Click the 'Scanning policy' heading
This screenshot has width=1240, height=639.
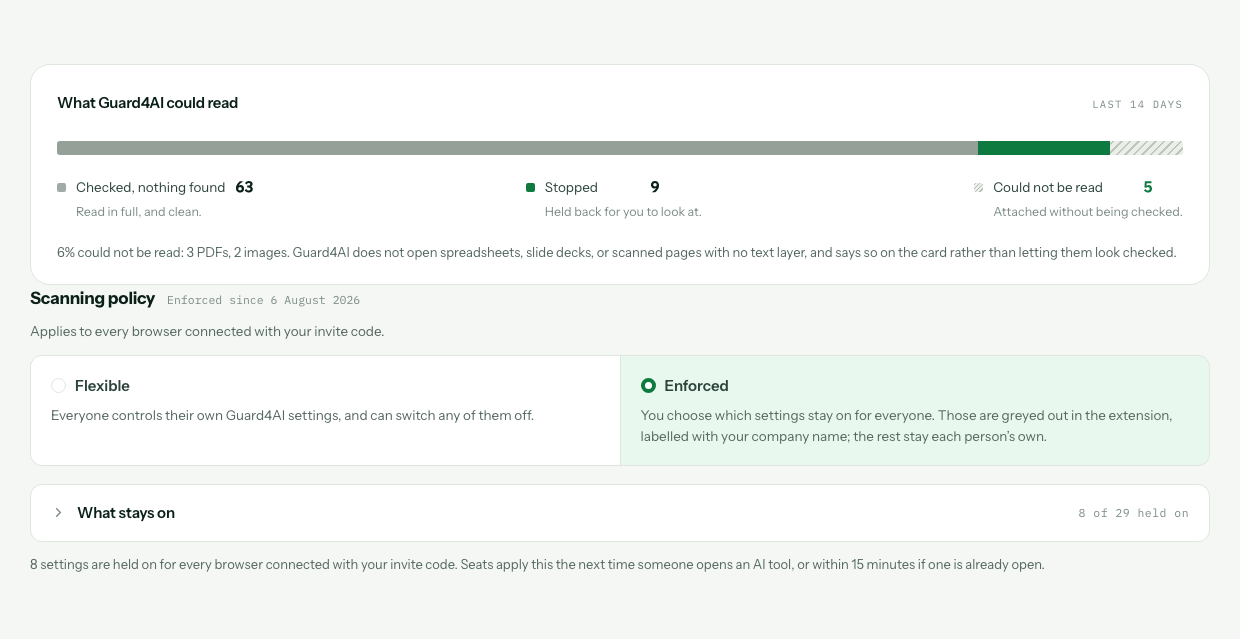[x=93, y=298]
